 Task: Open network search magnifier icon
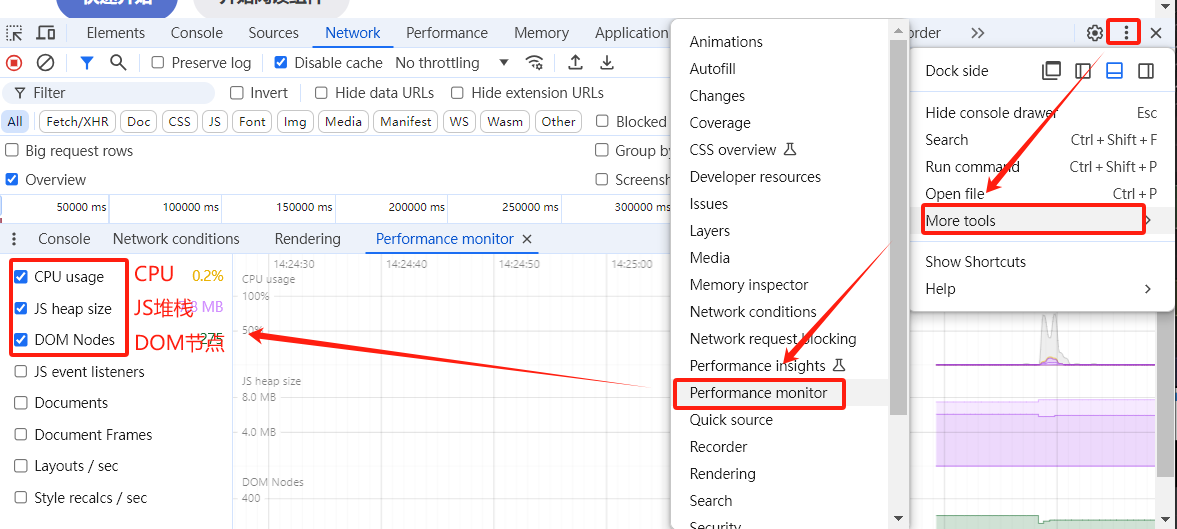[118, 62]
